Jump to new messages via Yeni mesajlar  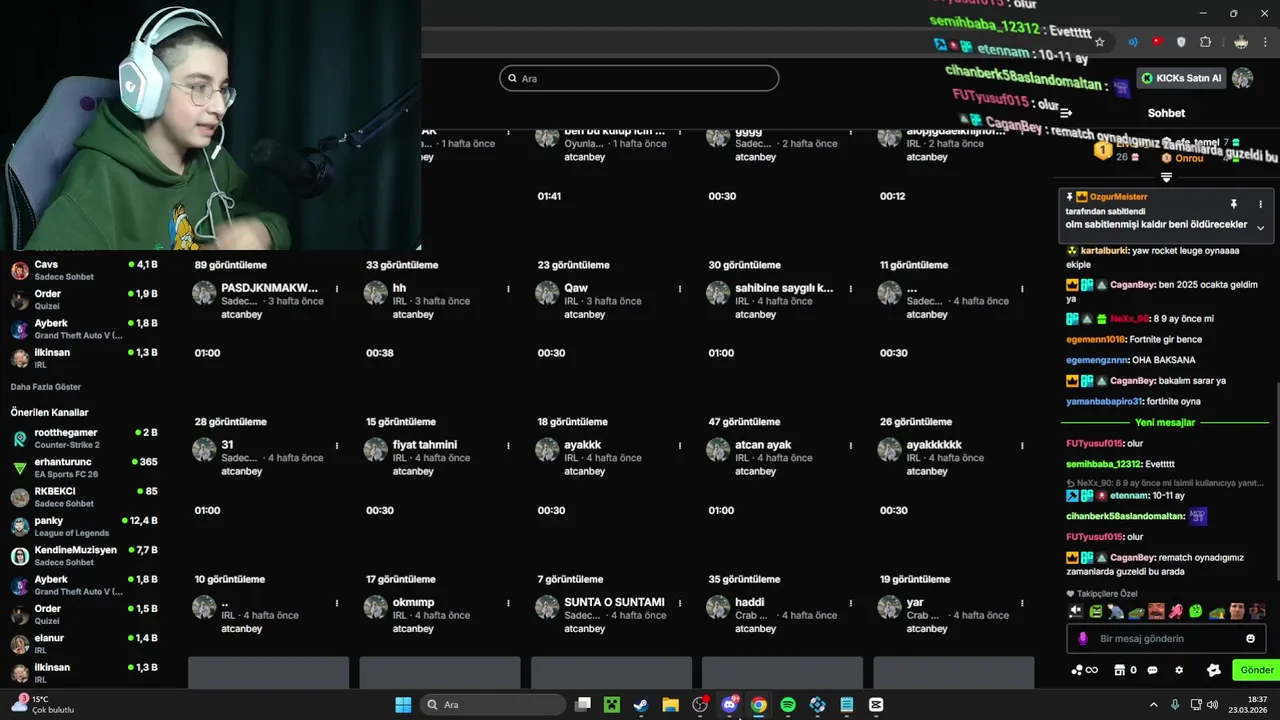tap(1165, 422)
